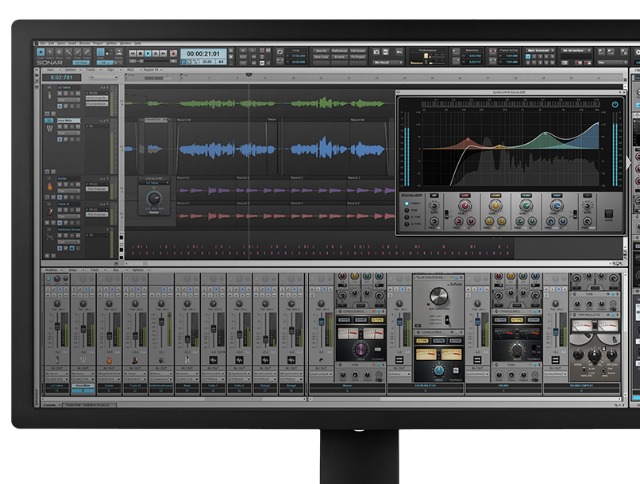Viewport: 640px width, 484px height.
Task: Click the Guitar strip volume fader
Action: pyautogui.click(x=109, y=335)
